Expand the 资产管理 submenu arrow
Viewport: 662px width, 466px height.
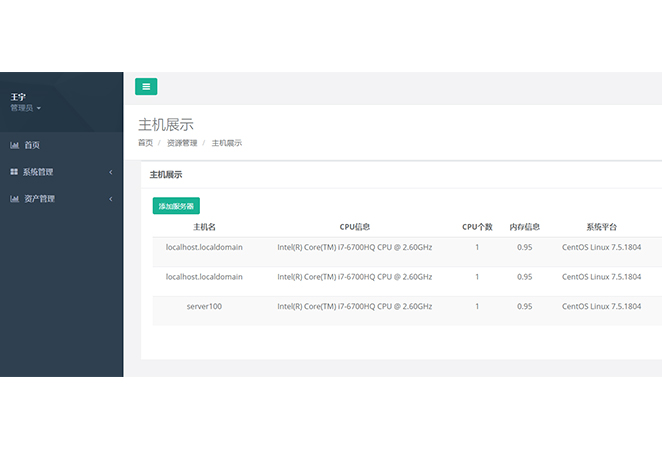coord(110,199)
